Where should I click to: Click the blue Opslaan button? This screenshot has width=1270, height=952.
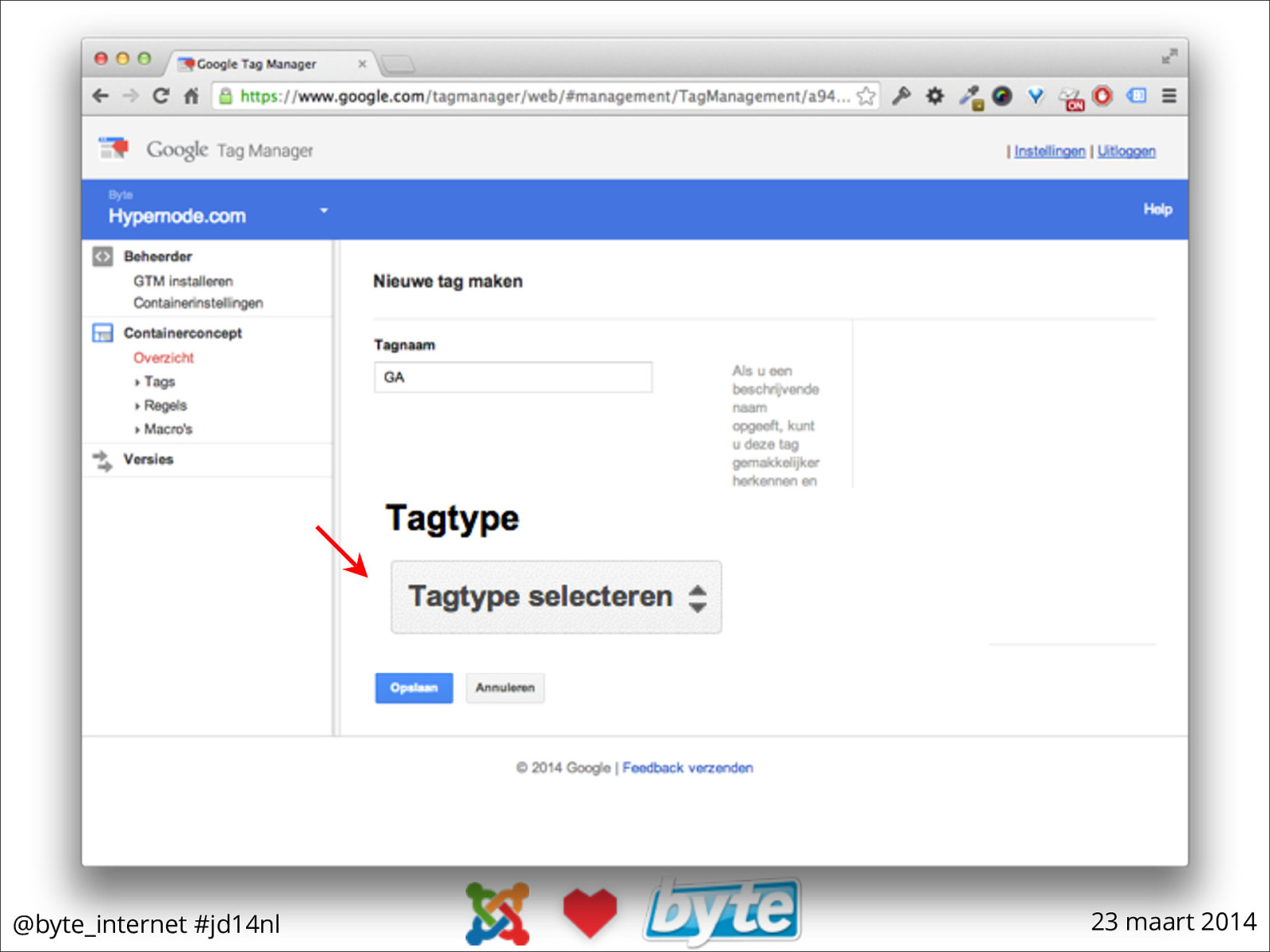(414, 688)
